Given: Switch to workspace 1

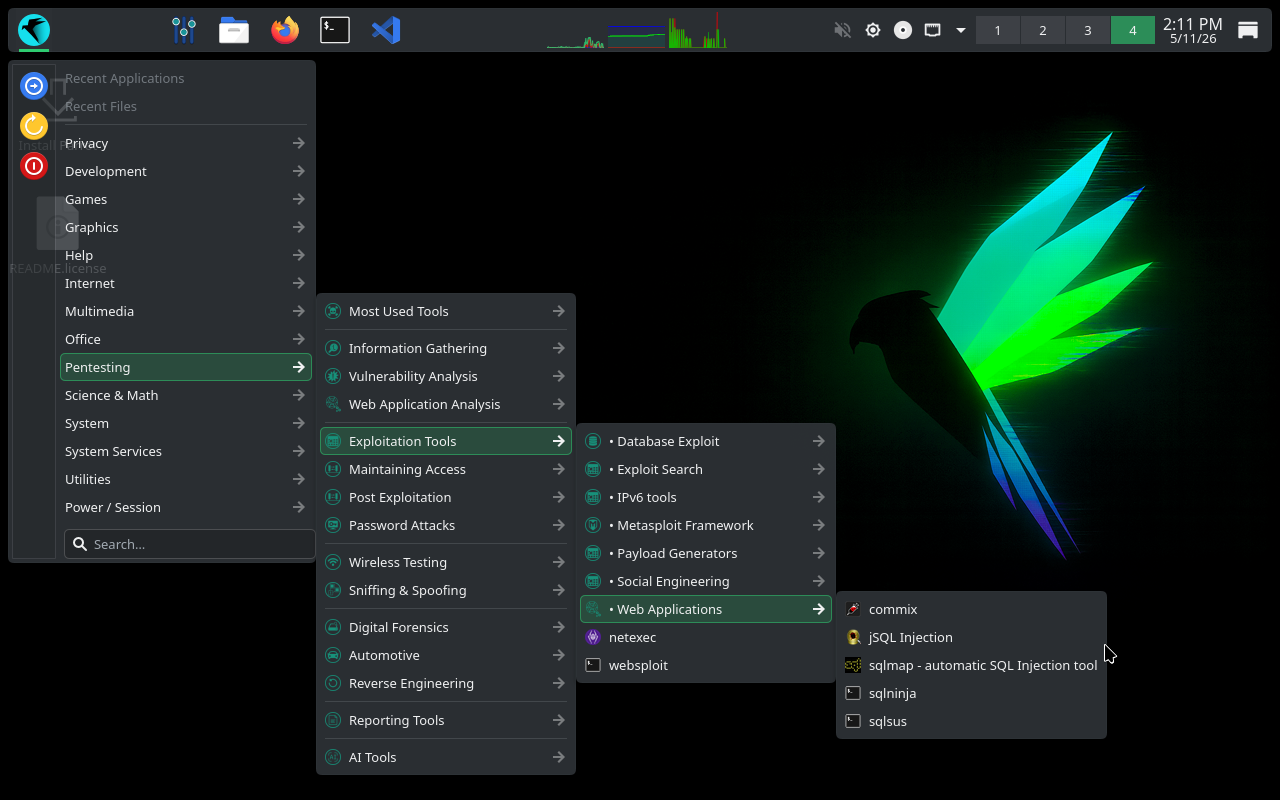Looking at the screenshot, I should pyautogui.click(x=998, y=30).
